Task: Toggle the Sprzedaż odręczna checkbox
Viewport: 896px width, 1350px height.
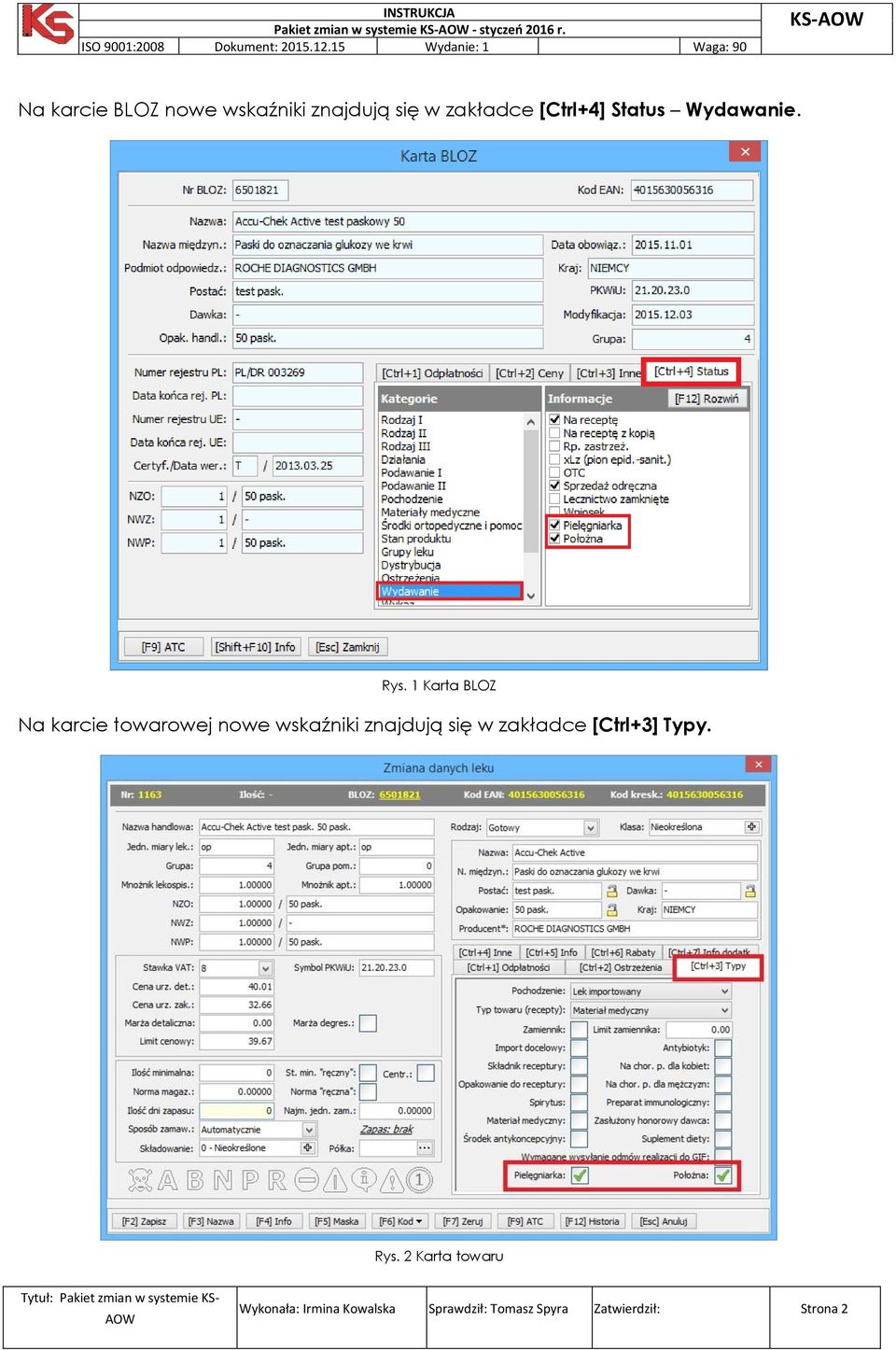Action: 554,485
